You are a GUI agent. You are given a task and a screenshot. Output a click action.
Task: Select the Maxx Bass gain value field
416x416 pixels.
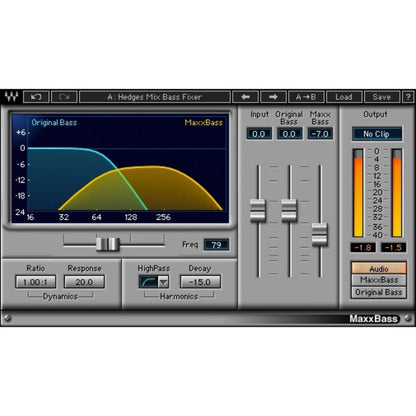pos(320,134)
